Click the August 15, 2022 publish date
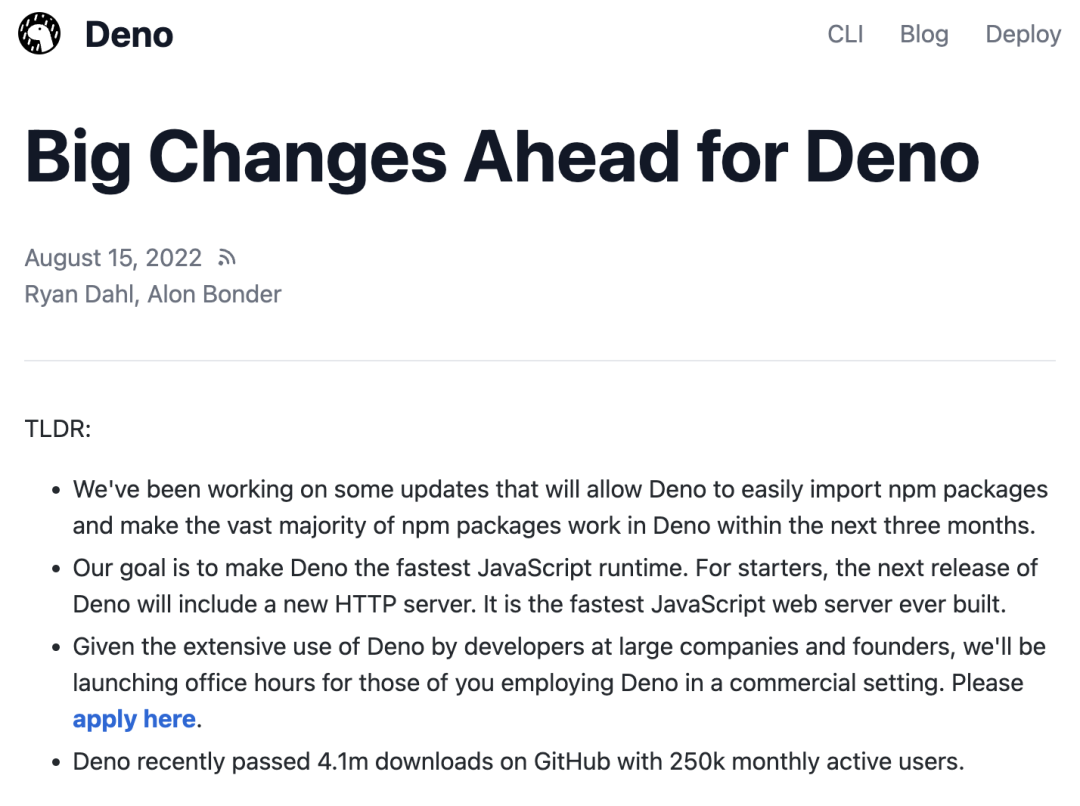 click(x=113, y=258)
